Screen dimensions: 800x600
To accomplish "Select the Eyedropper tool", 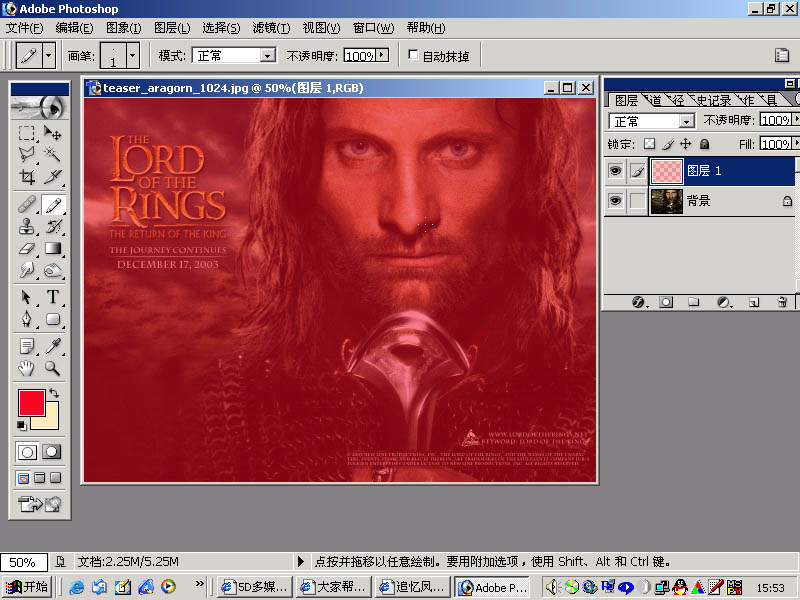I will 53,346.
